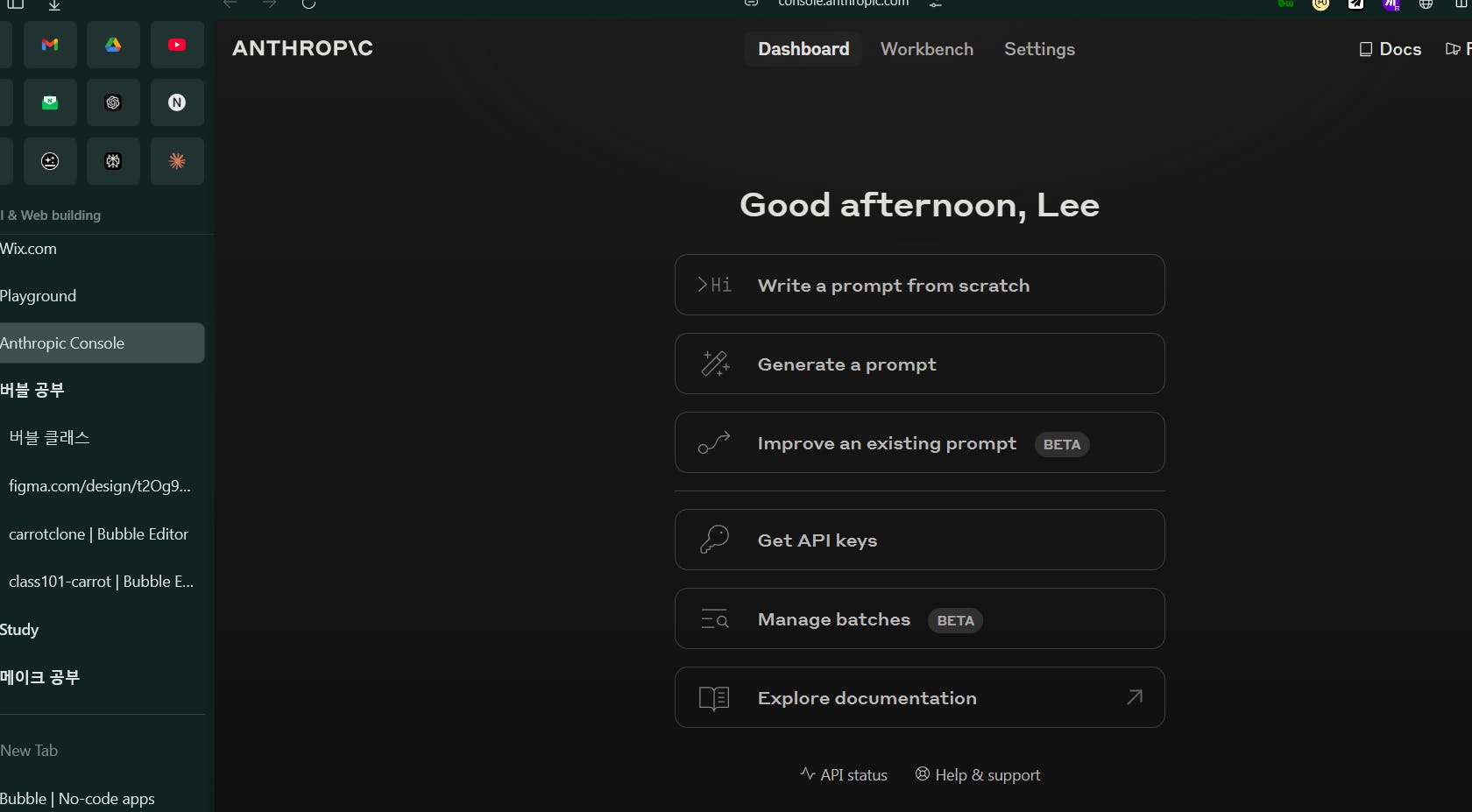The width and height of the screenshot is (1472, 812).
Task: Click the magic wand Generate icon
Action: coord(715,364)
